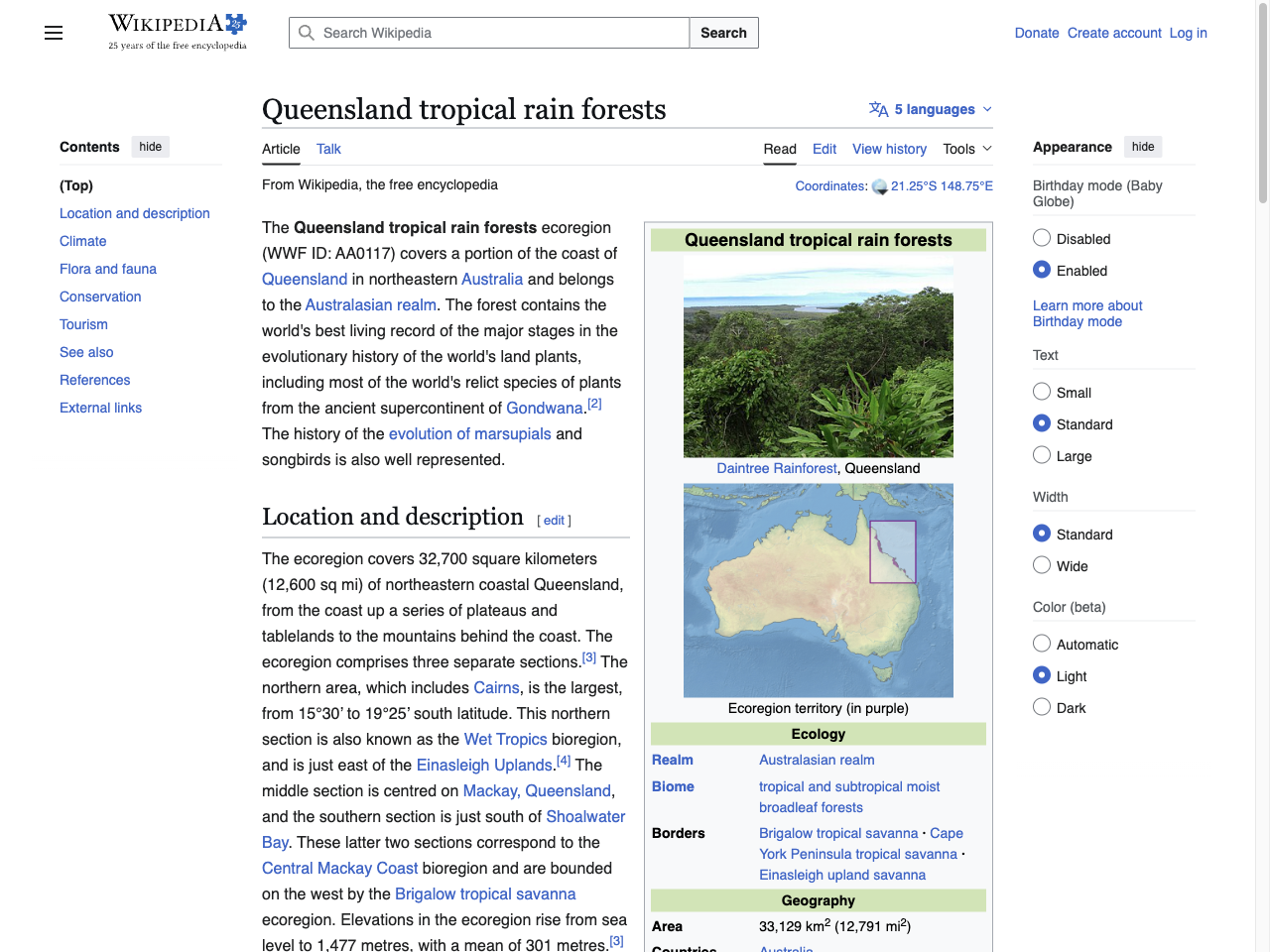Click the language translation icon near 5 languages
The width and height of the screenshot is (1270, 952).
pos(877,109)
